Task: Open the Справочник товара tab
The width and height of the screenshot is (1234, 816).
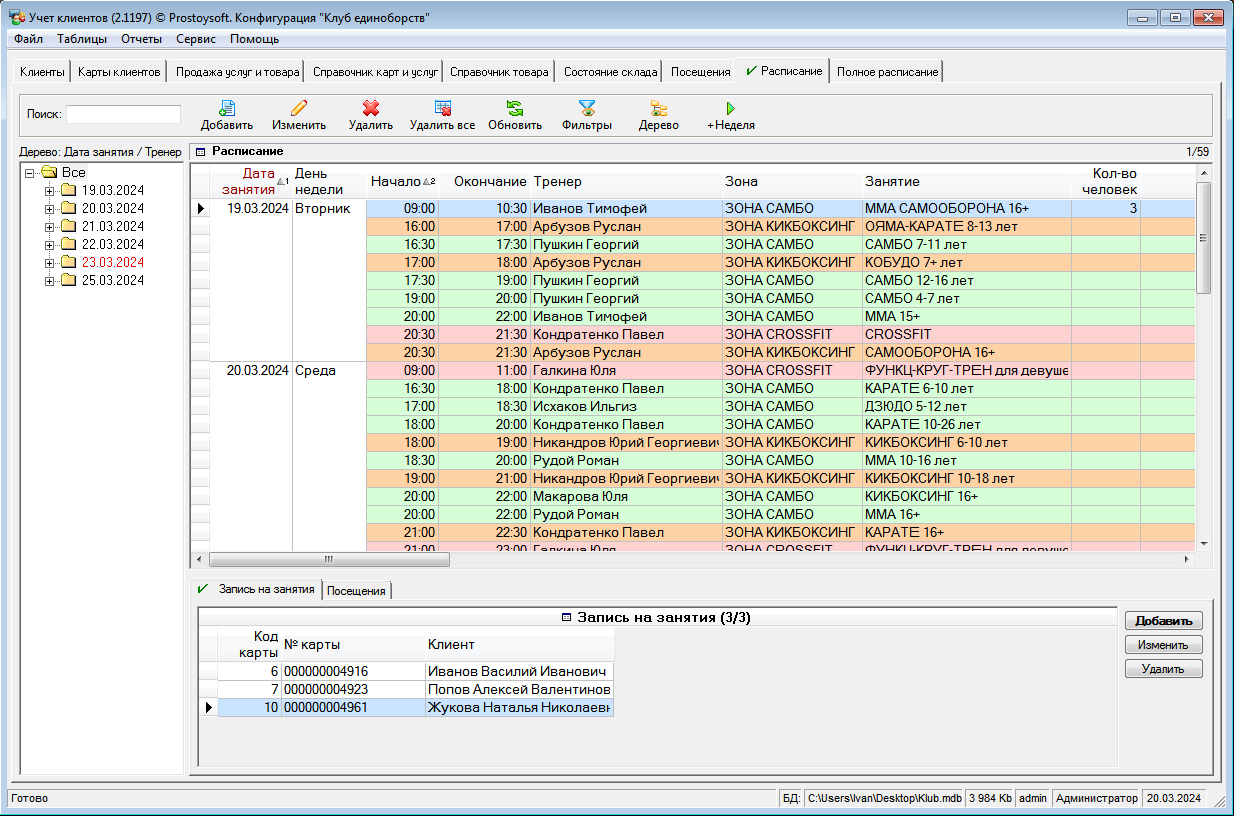Action: click(x=499, y=72)
